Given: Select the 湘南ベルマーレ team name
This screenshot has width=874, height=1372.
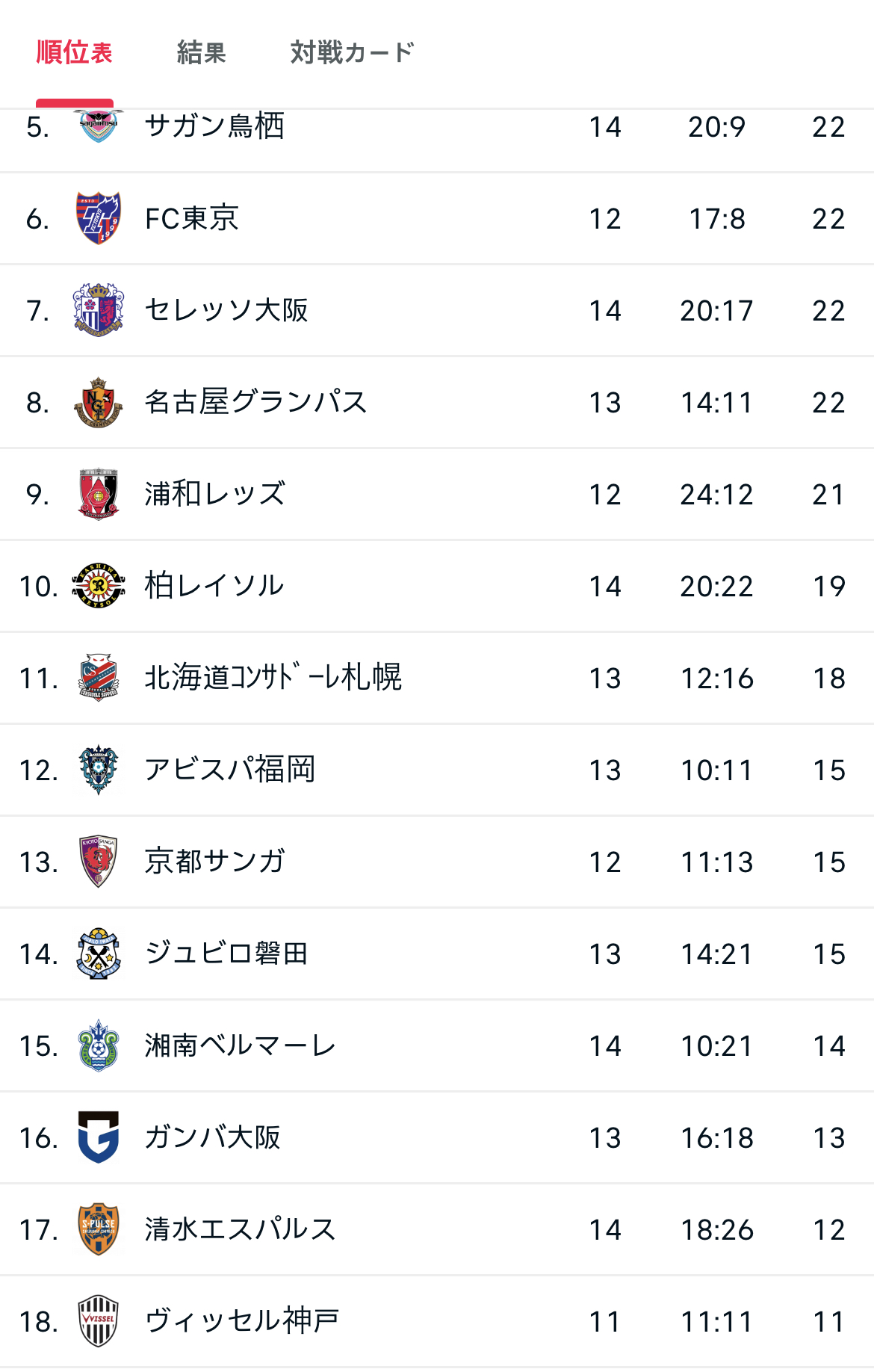Looking at the screenshot, I should pyautogui.click(x=240, y=1045).
